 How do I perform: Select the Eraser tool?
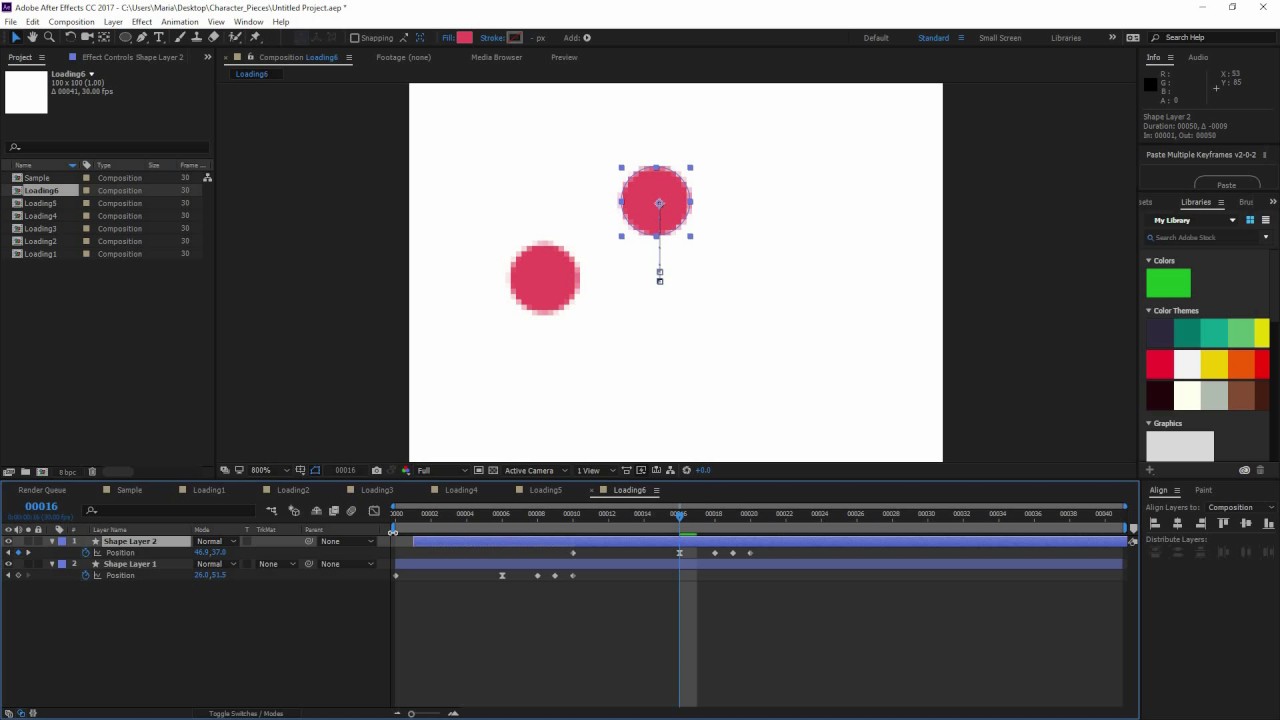click(x=214, y=38)
